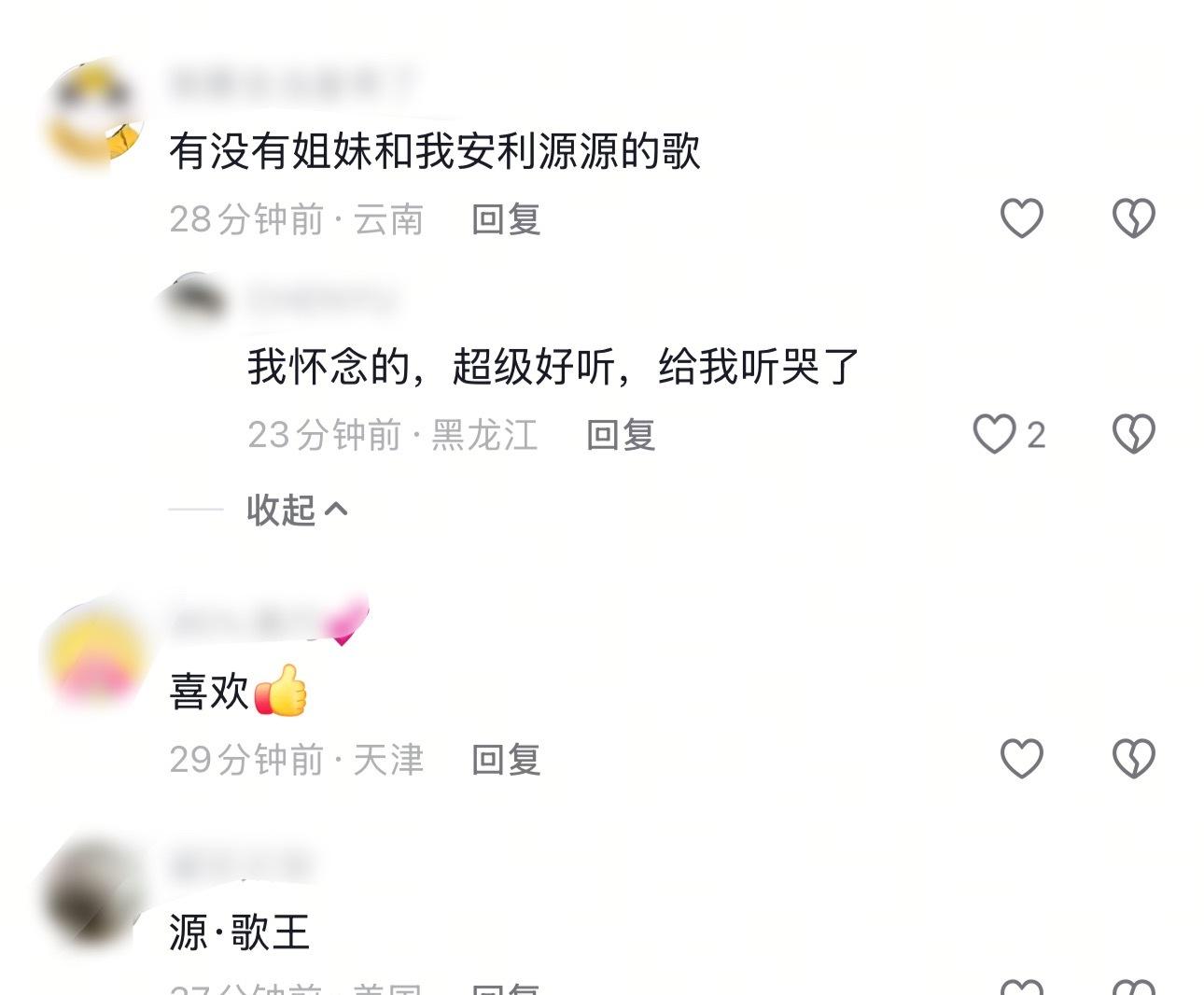The image size is (1204, 995).
Task: Tap the 收起 chevron arrow
Action: (336, 510)
